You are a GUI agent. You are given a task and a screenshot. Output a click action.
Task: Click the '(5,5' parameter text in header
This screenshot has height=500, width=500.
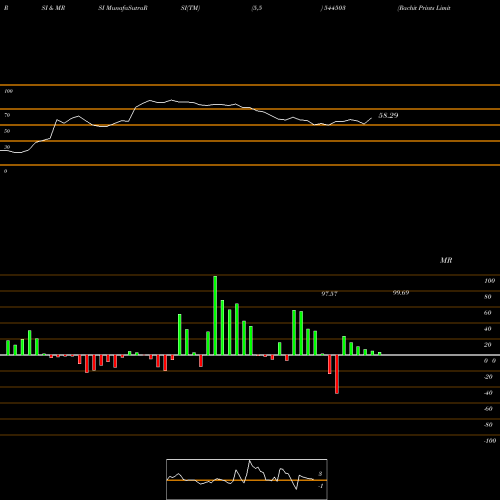pyautogui.click(x=257, y=8)
